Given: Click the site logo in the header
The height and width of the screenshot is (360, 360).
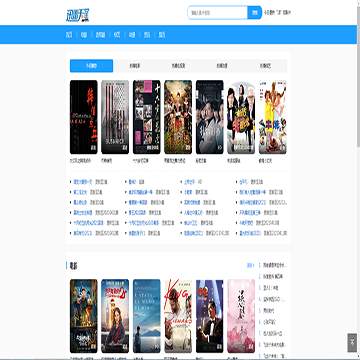Looking at the screenshot, I should (x=78, y=15).
